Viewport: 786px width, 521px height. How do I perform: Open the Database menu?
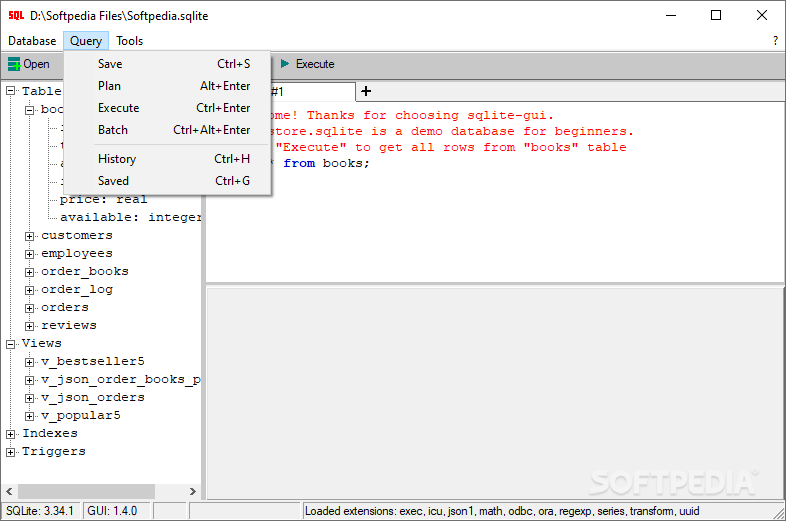[x=32, y=41]
